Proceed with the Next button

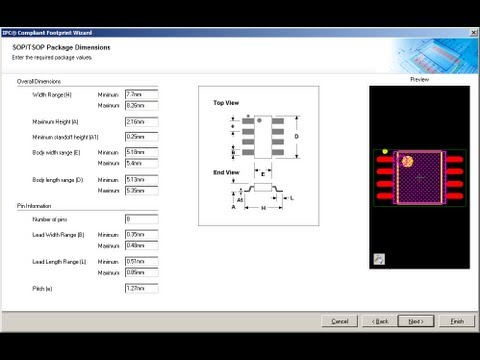[416, 321]
